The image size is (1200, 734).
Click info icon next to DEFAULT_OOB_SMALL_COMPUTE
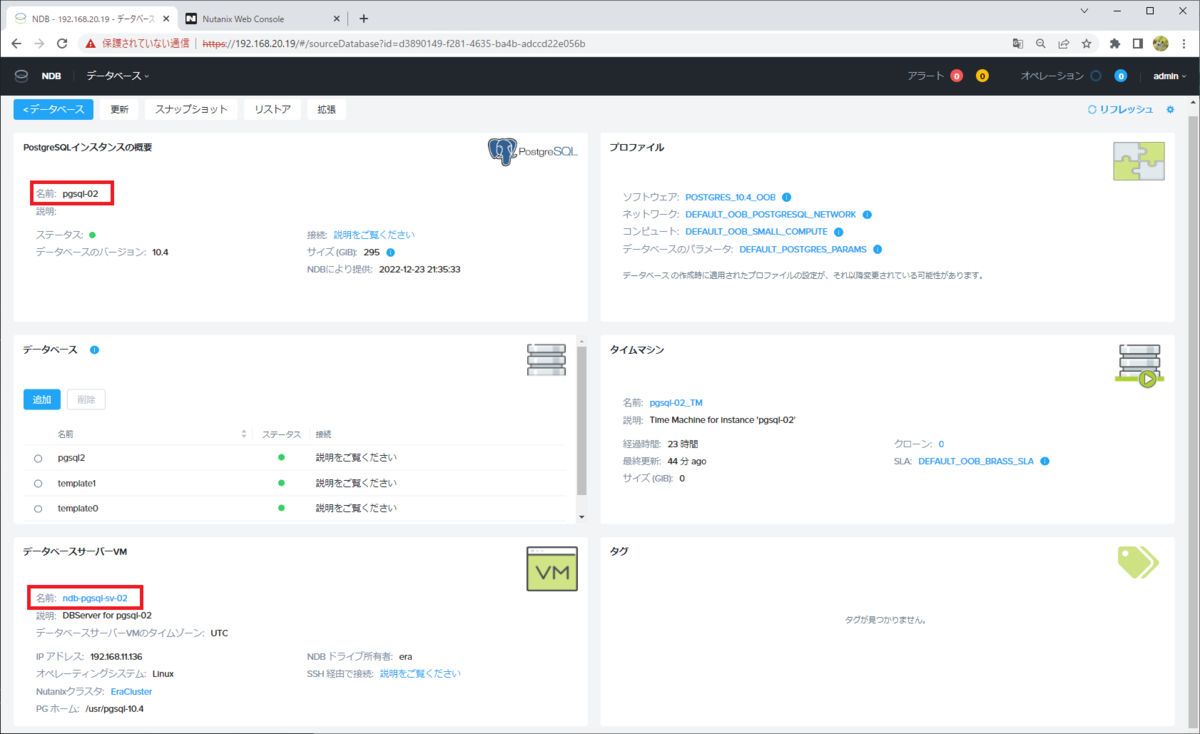pyautogui.click(x=839, y=232)
